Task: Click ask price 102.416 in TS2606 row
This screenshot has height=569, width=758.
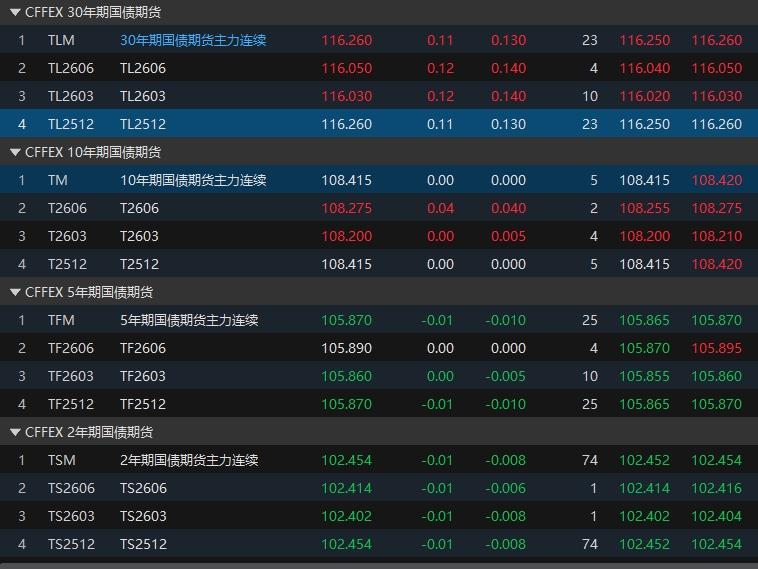Action: pyautogui.click(x=716, y=488)
